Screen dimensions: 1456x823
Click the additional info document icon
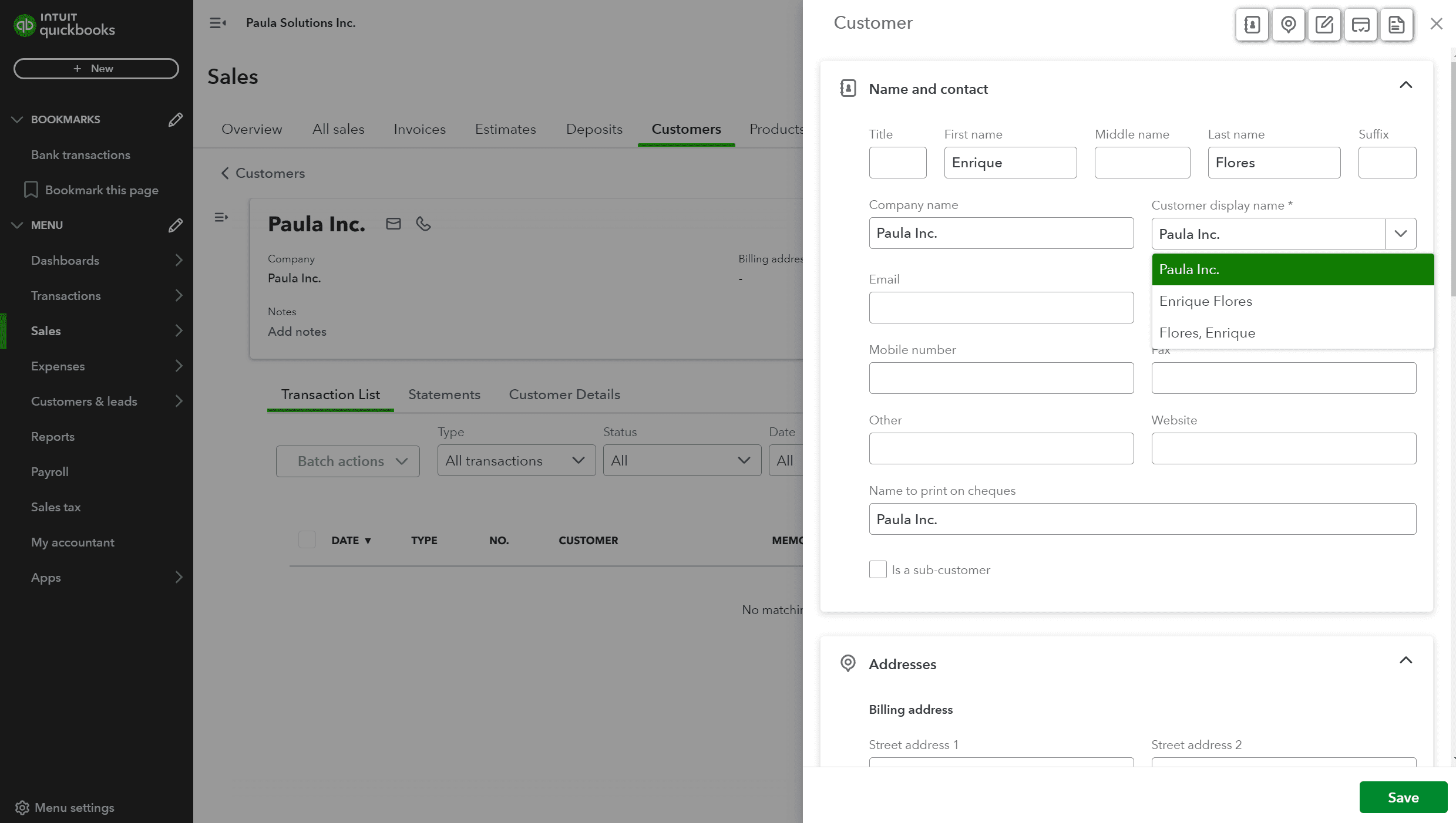(x=1396, y=25)
